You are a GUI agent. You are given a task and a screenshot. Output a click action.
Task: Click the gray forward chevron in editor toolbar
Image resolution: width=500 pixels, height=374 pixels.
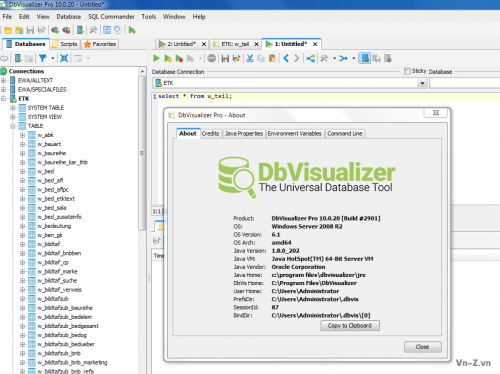[297, 58]
